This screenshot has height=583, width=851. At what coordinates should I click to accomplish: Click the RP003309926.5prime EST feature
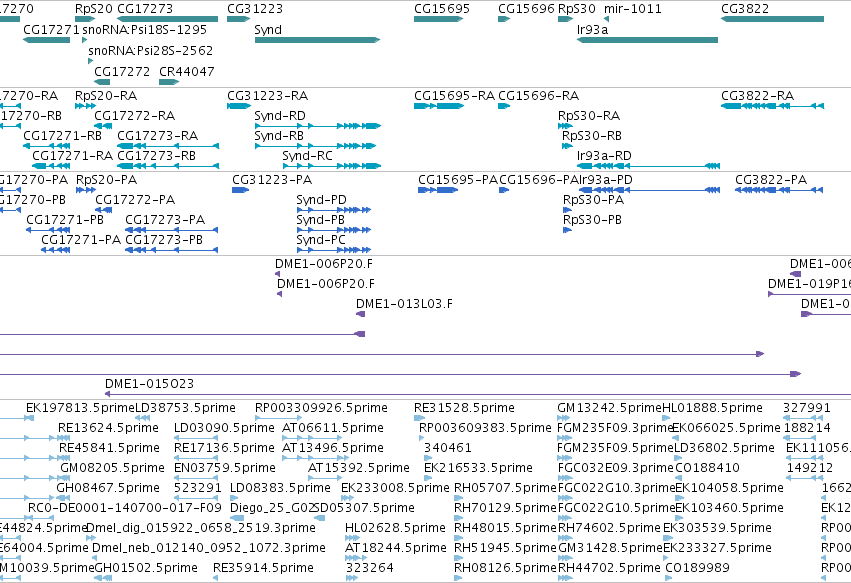click(x=276, y=418)
